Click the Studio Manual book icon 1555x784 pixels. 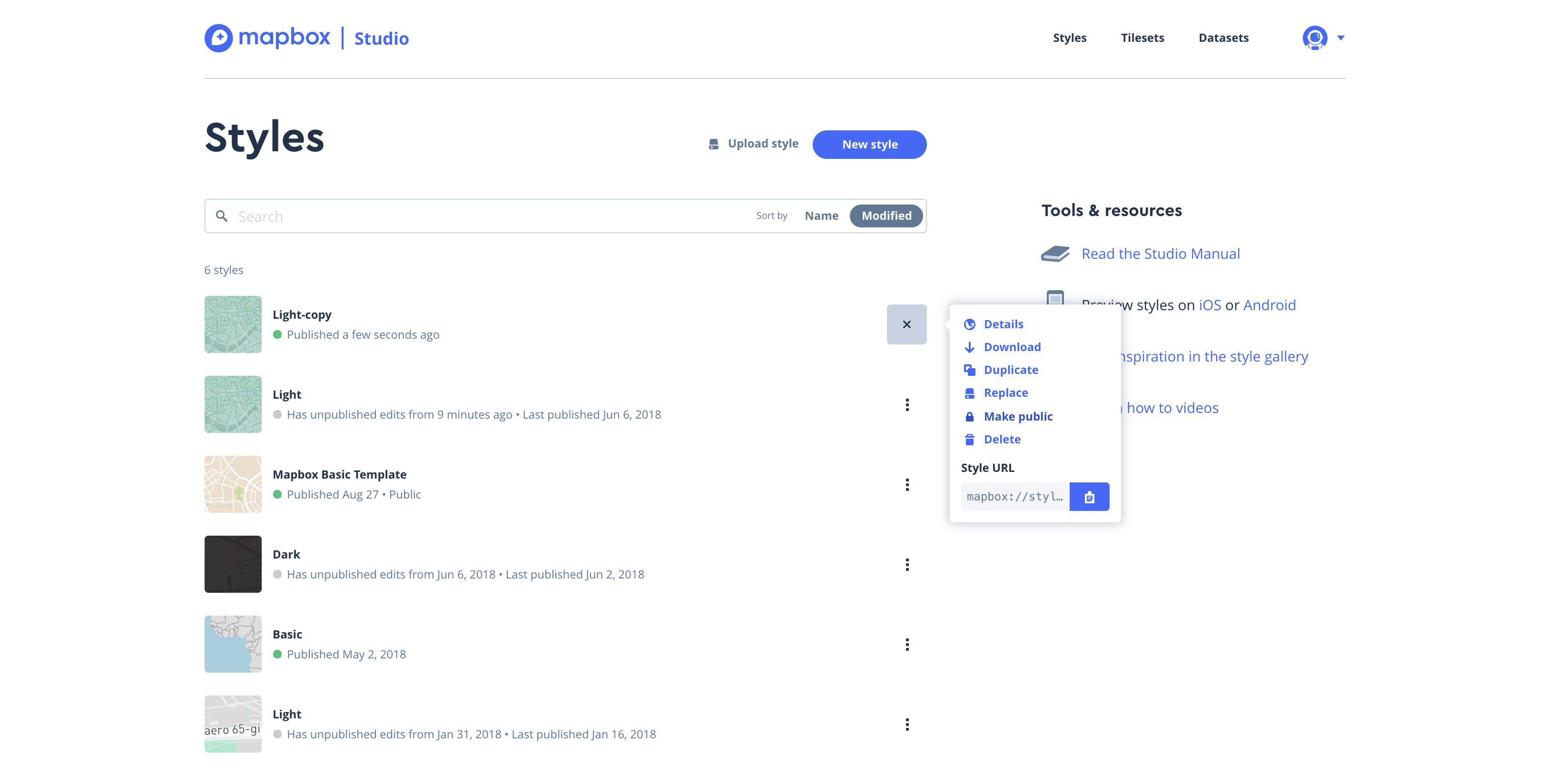[x=1055, y=254]
